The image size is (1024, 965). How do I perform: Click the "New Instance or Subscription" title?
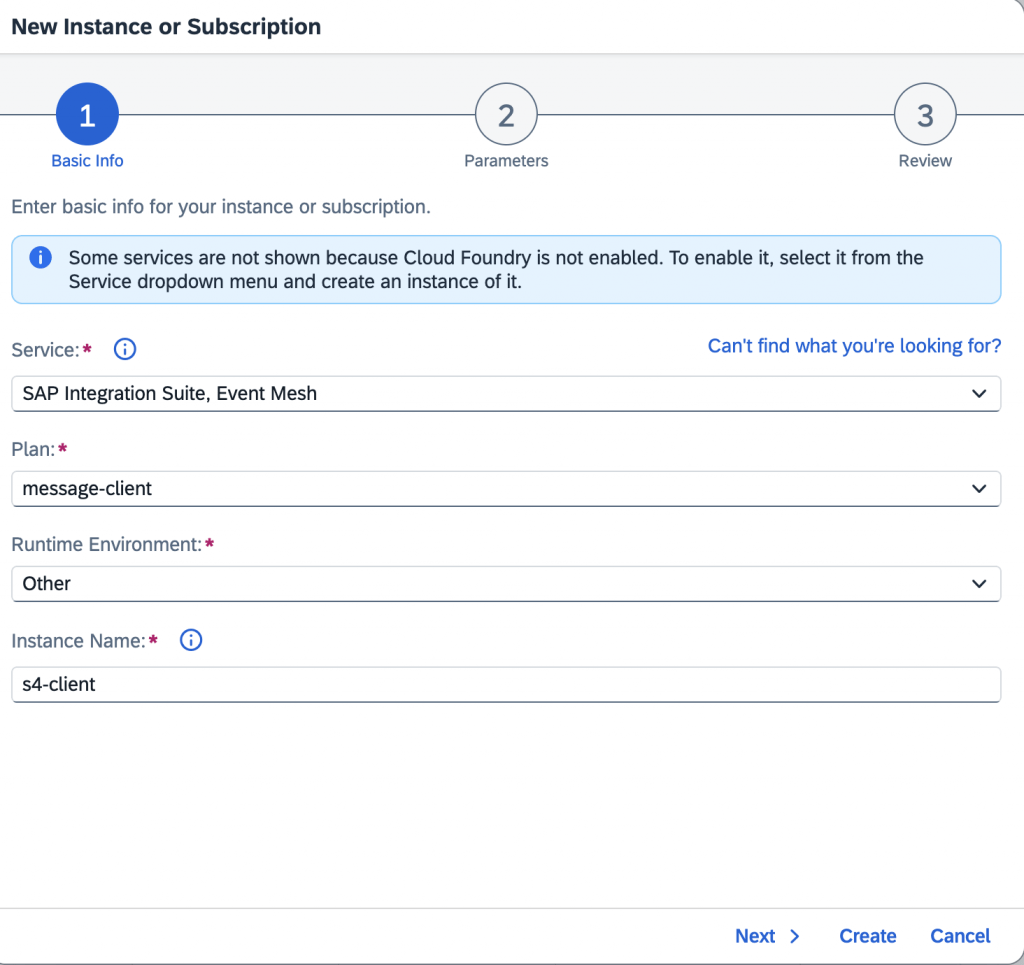point(167,27)
